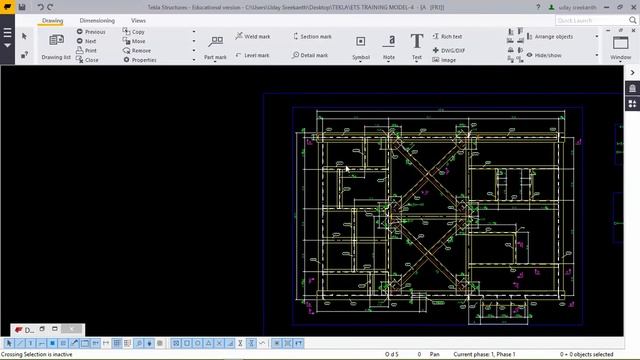Click Arrange objects
The width and height of the screenshot is (640, 360).
pos(550,36)
